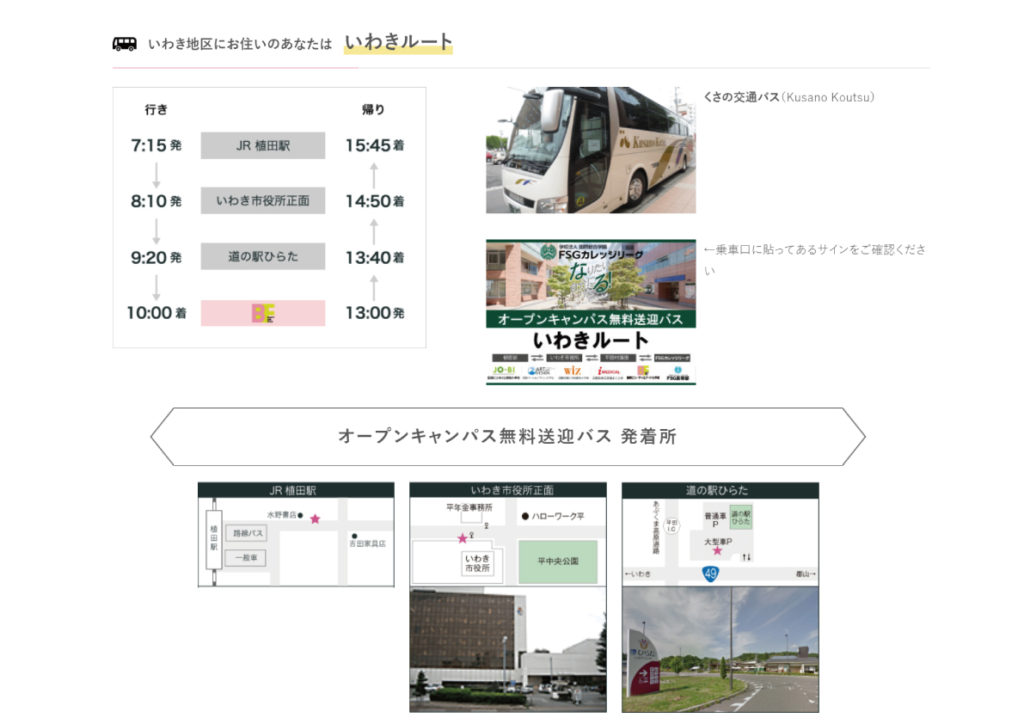Viewport: 1024px width, 724px height.
Task: Click the 行き column header
Action: pyautogui.click(x=156, y=110)
